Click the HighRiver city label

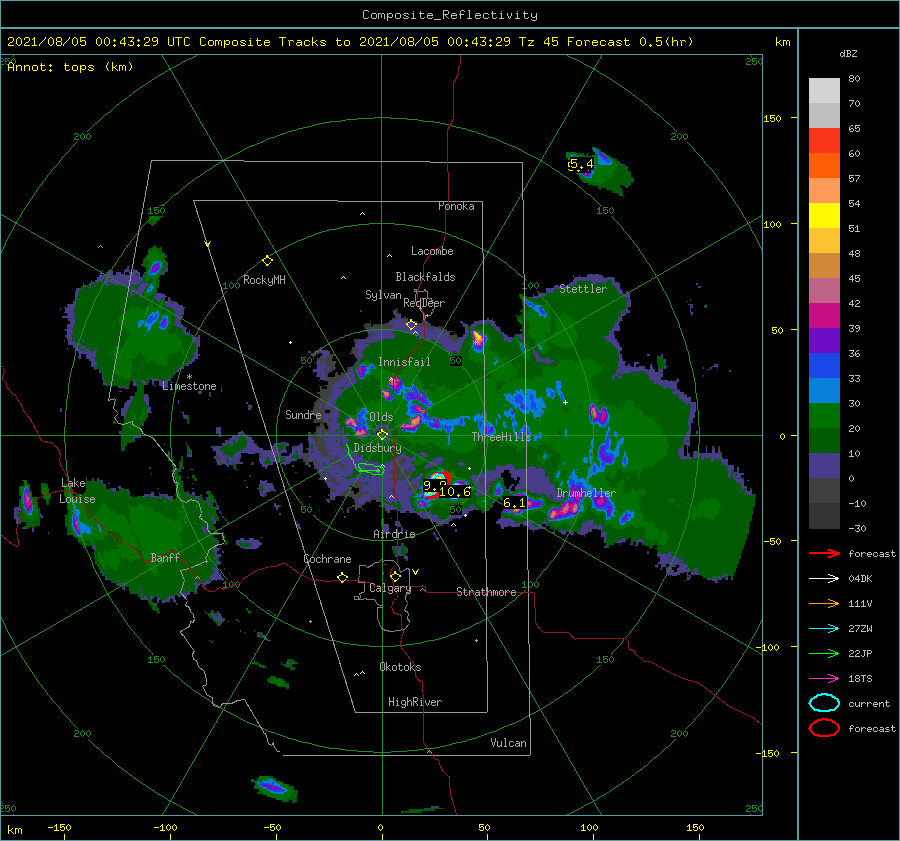click(x=415, y=702)
